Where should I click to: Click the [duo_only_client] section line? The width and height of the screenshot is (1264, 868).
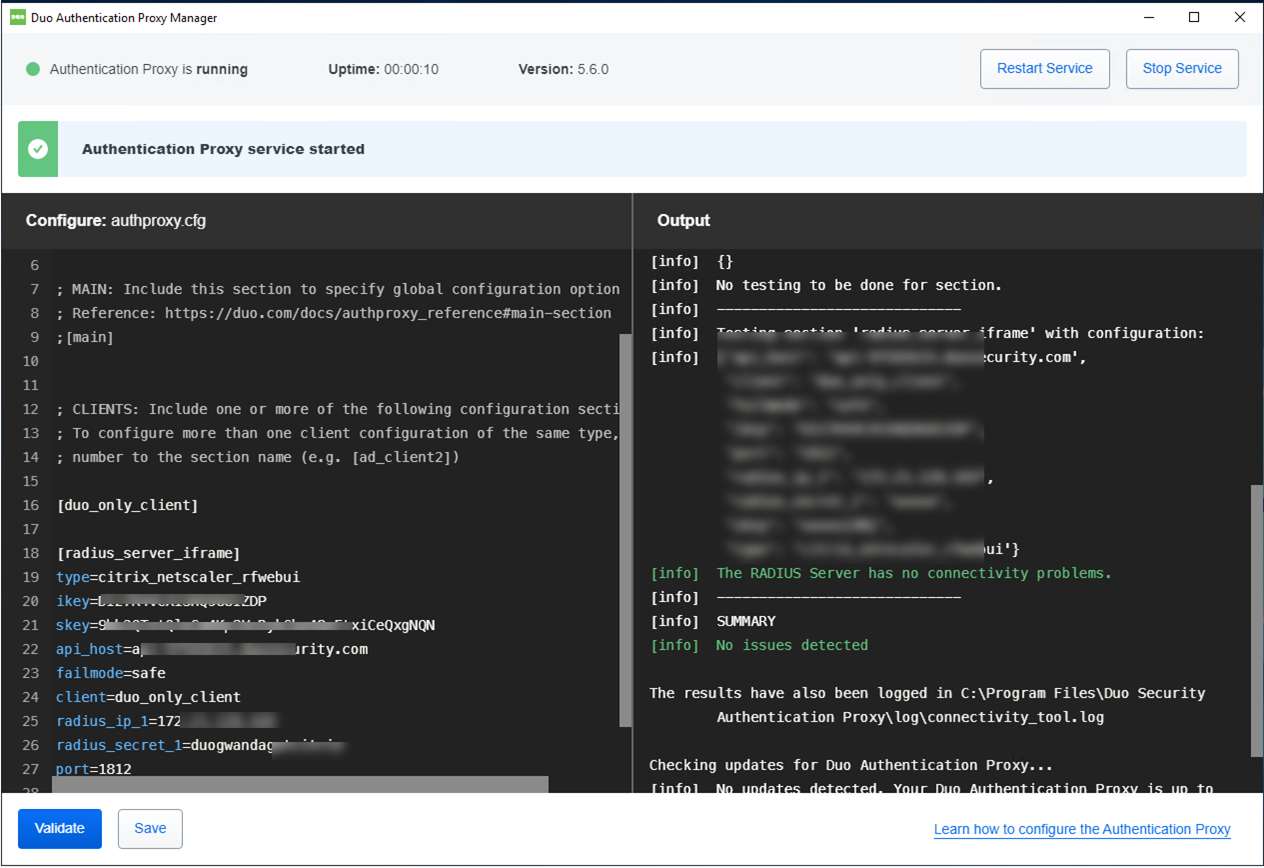pyautogui.click(x=127, y=505)
